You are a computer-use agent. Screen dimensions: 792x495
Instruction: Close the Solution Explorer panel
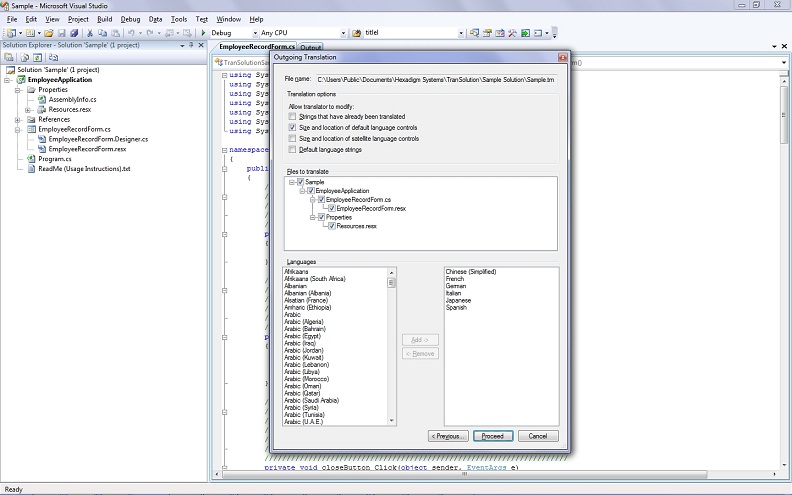point(201,45)
